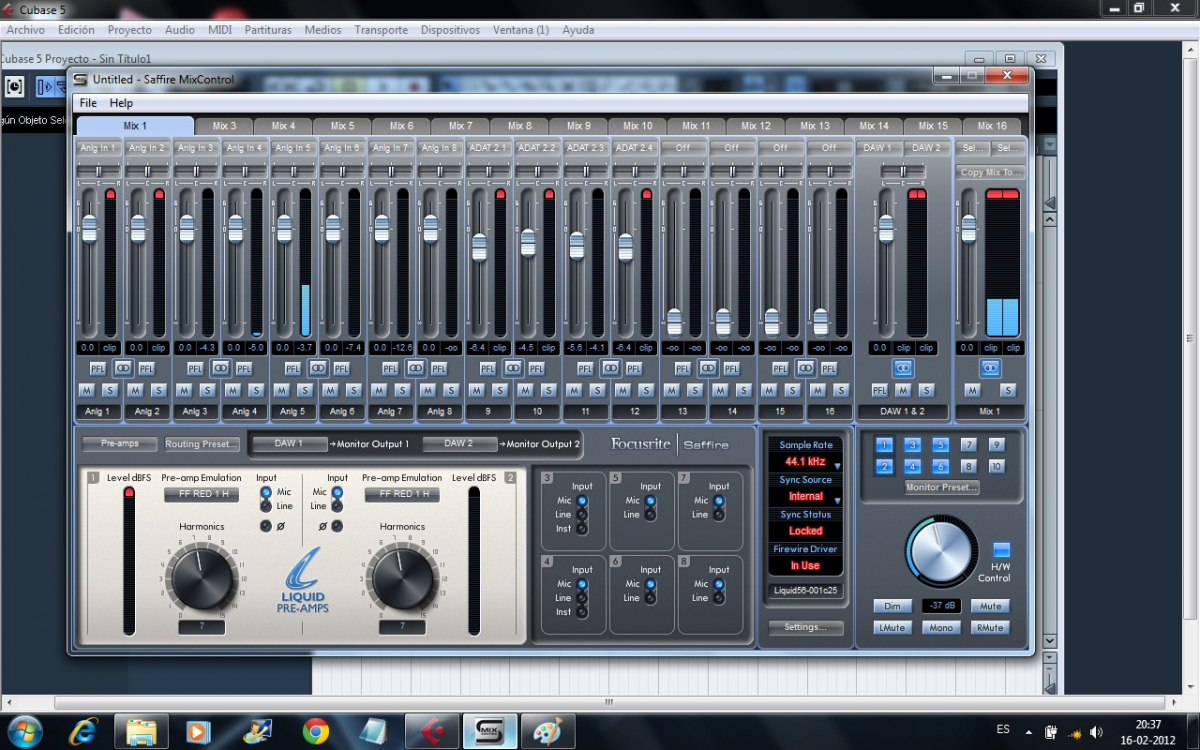
Task: Click the Mono monitor button
Action: tap(940, 628)
